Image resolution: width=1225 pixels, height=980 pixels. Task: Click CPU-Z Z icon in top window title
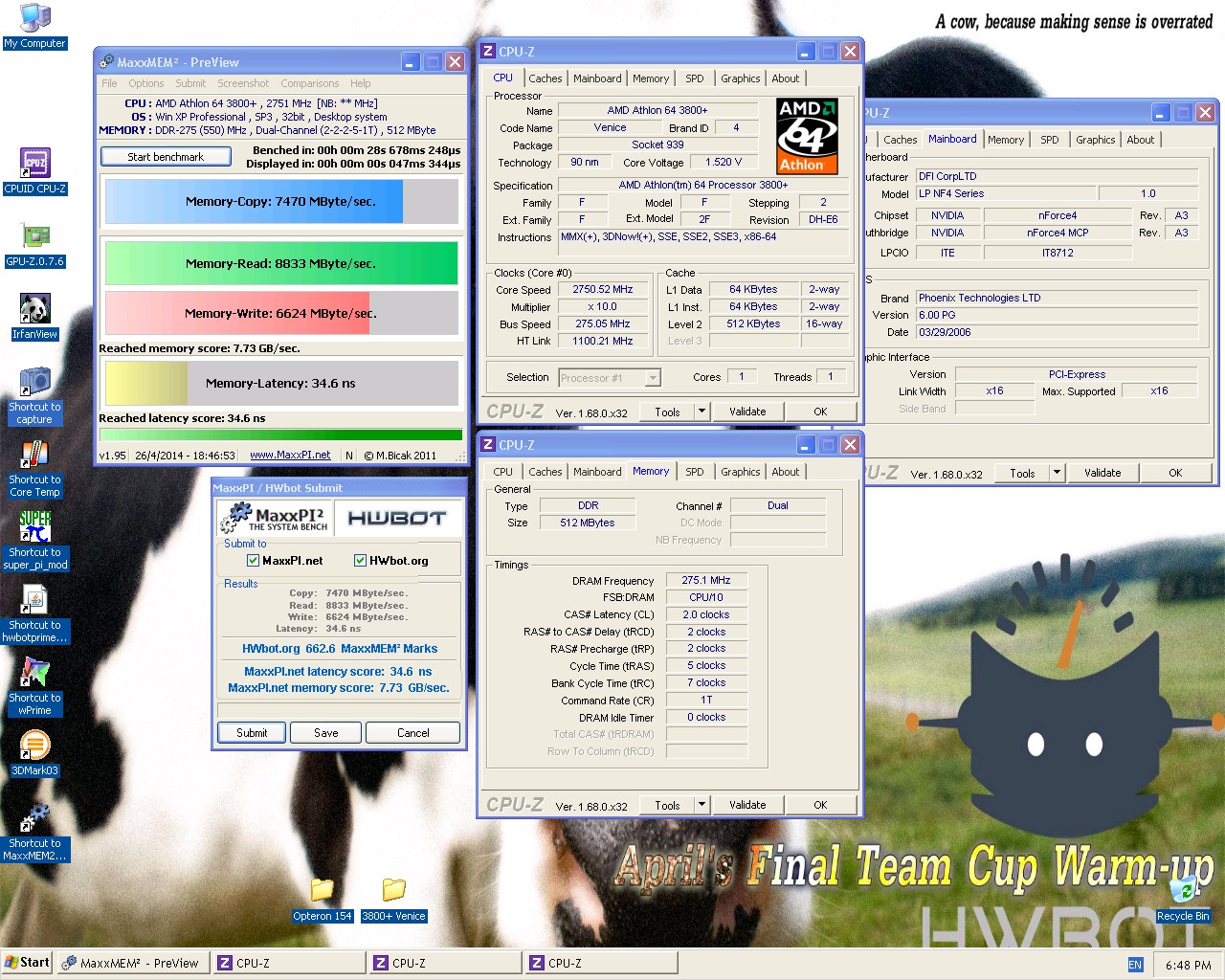pos(487,52)
